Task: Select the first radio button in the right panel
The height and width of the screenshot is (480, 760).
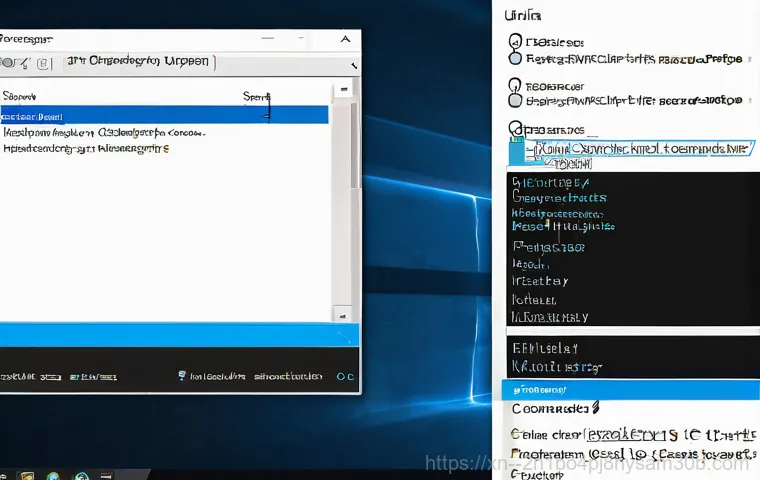Action: tap(515, 42)
